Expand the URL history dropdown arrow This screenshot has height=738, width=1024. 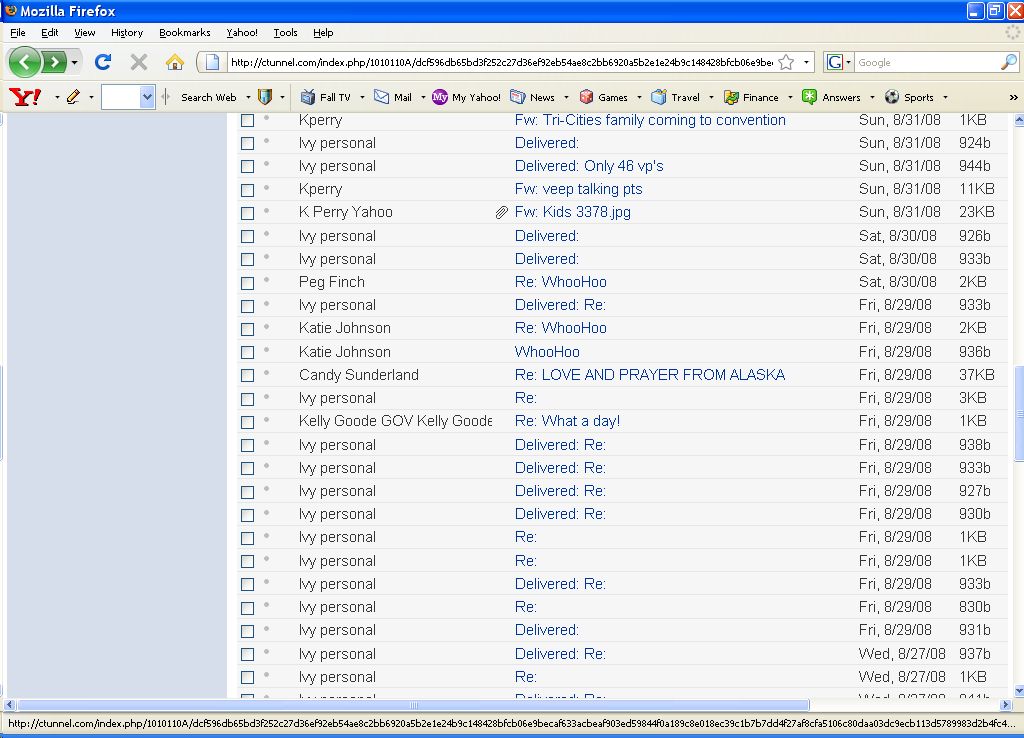pyautogui.click(x=807, y=62)
